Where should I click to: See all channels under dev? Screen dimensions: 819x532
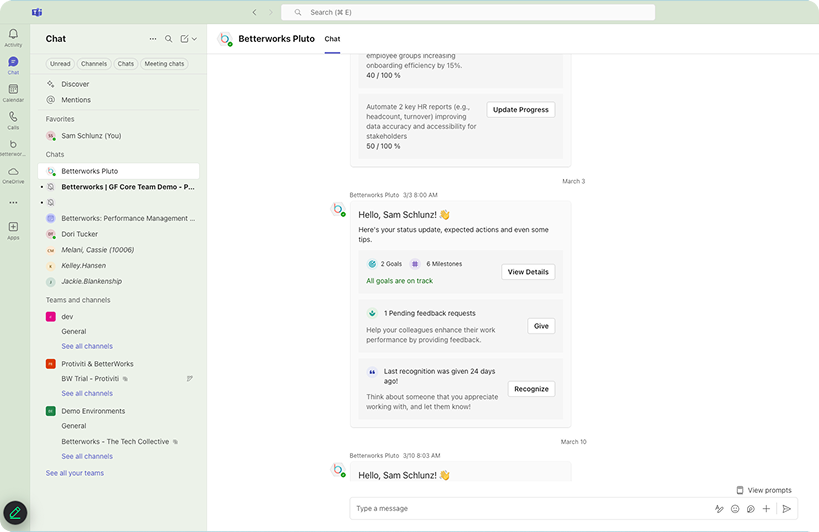tap(87, 346)
